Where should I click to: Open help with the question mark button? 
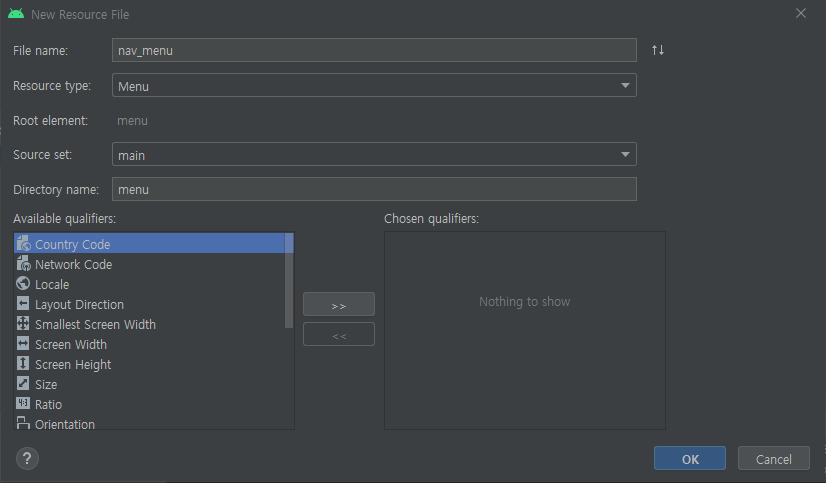click(x=27, y=458)
